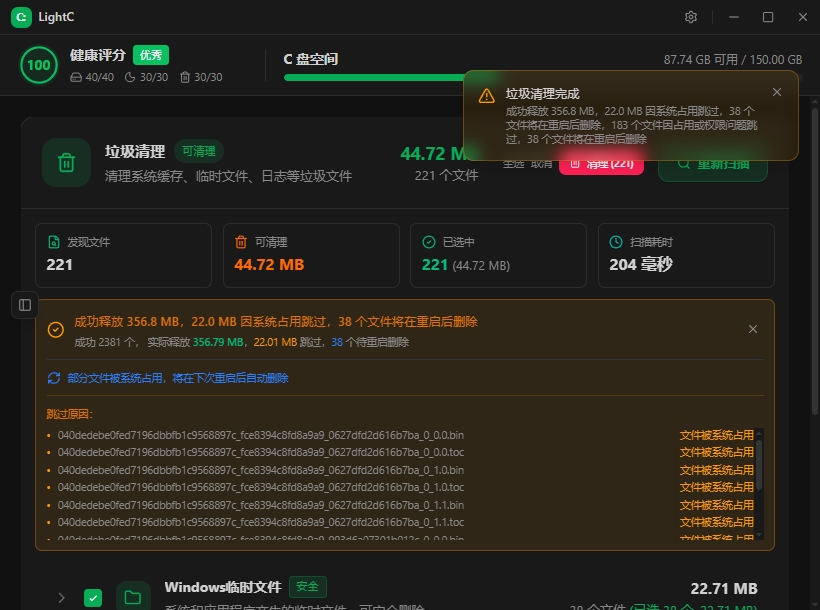Image resolution: width=820 pixels, height=610 pixels.
Task: Click the 健康评分 label
Action: click(x=98, y=55)
